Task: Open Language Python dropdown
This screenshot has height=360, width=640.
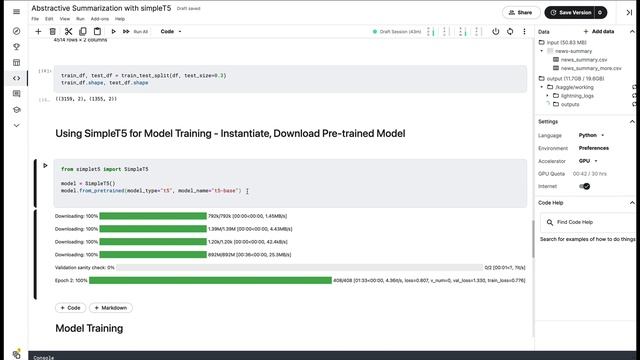Action: [x=591, y=135]
